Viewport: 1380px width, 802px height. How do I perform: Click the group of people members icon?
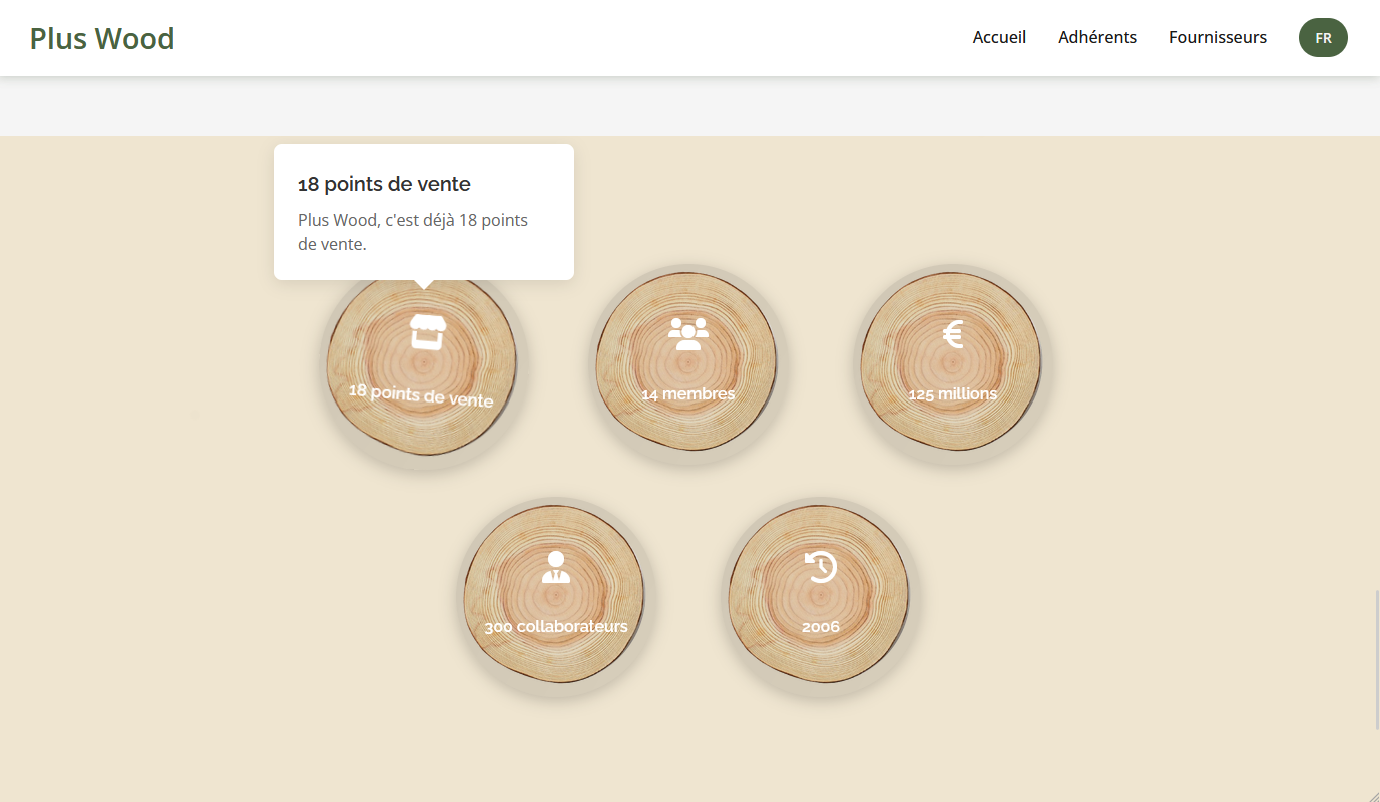pyautogui.click(x=687, y=332)
